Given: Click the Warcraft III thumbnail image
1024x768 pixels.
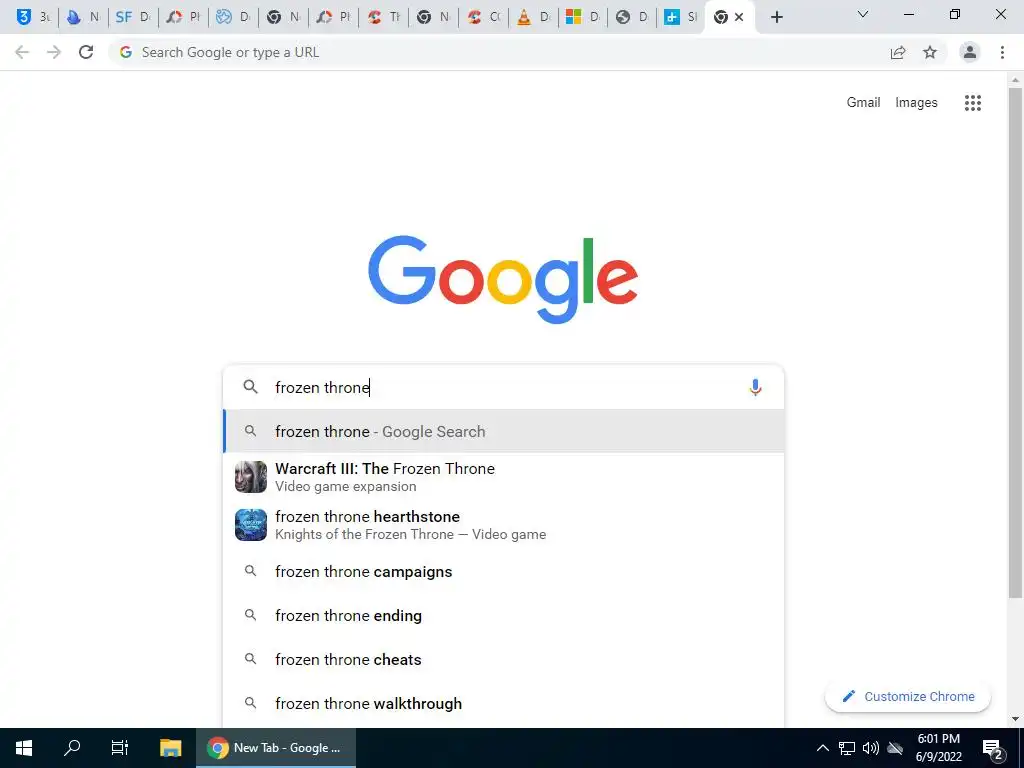Looking at the screenshot, I should (251, 477).
